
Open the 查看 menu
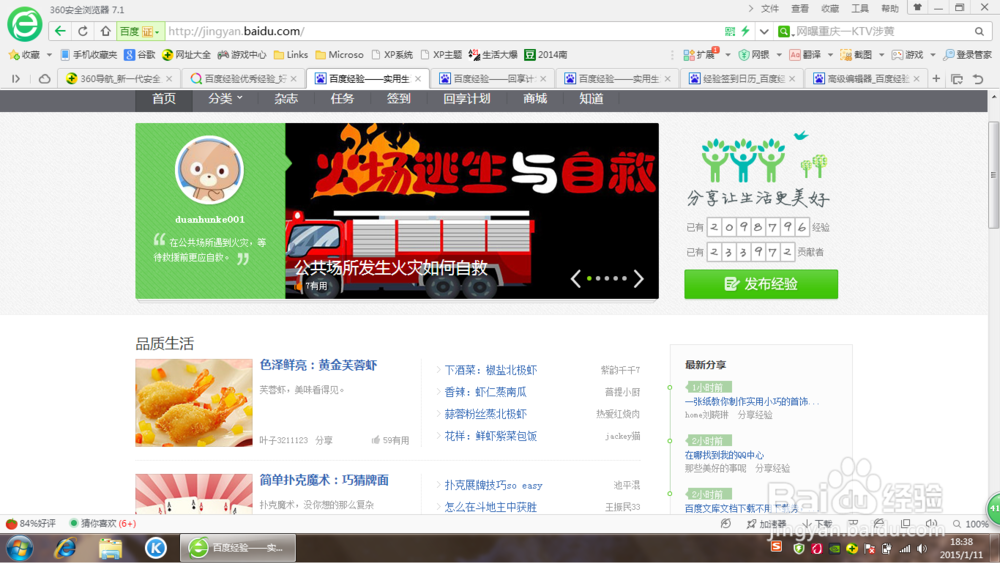[x=800, y=8]
